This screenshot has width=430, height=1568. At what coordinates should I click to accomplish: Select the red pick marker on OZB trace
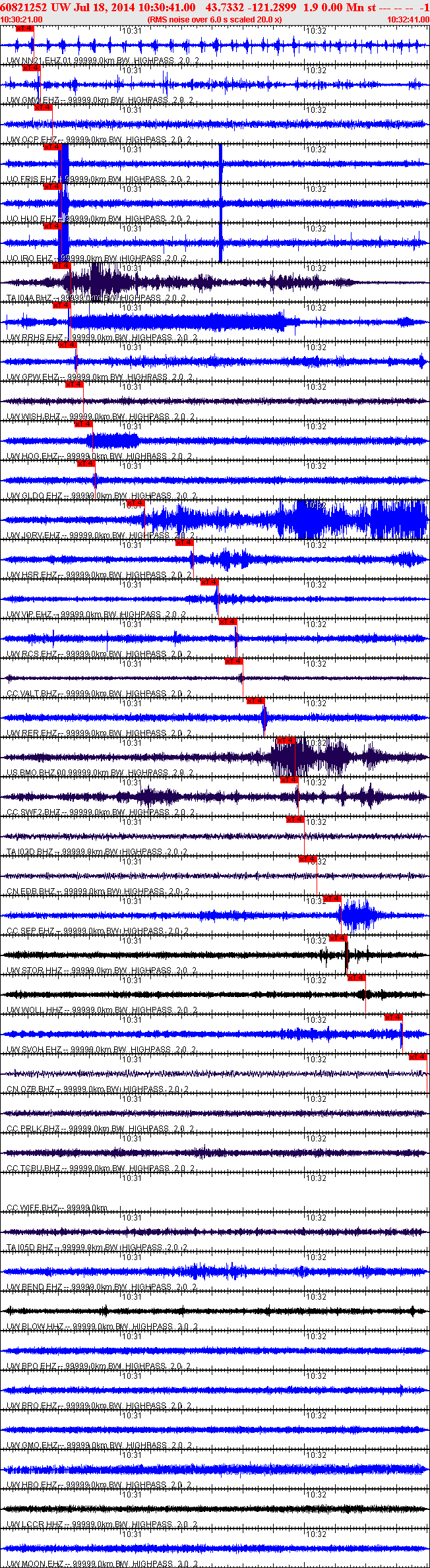[418, 1057]
